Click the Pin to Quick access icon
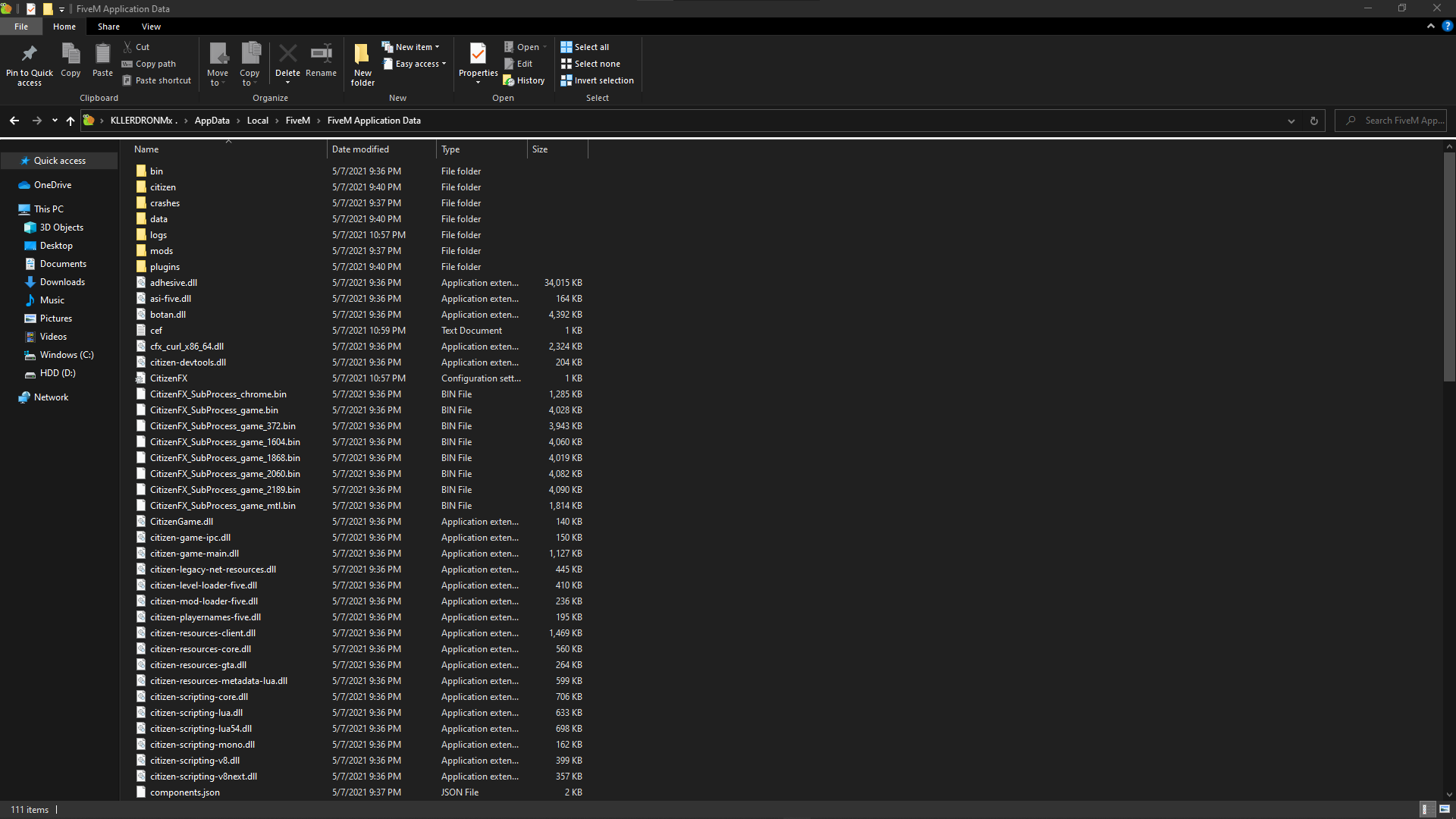 [x=29, y=54]
